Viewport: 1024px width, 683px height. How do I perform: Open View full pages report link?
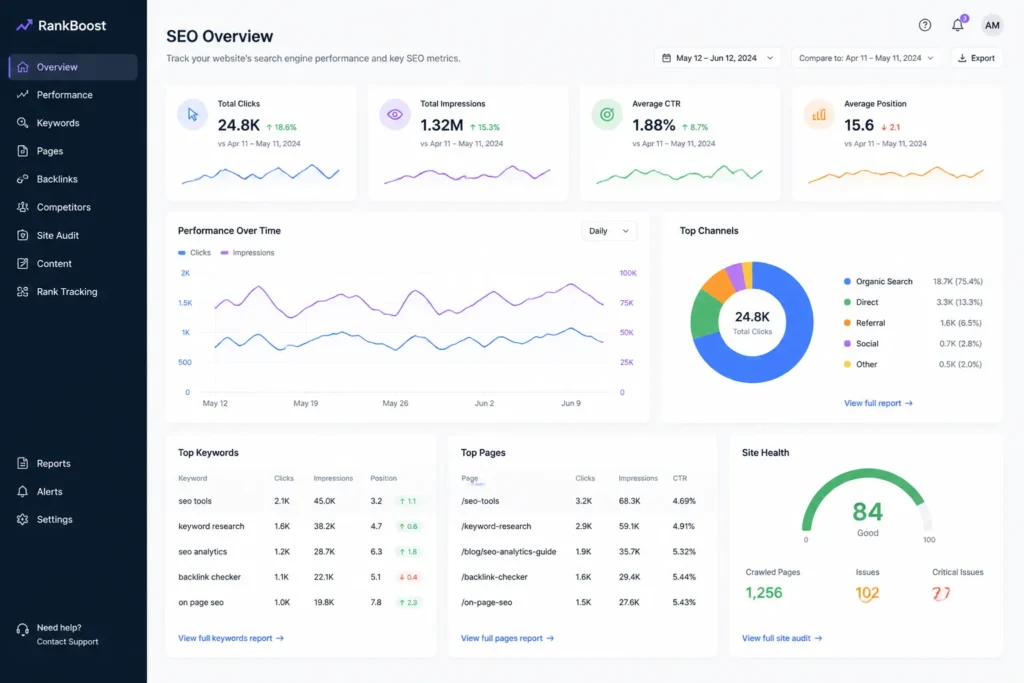(507, 638)
